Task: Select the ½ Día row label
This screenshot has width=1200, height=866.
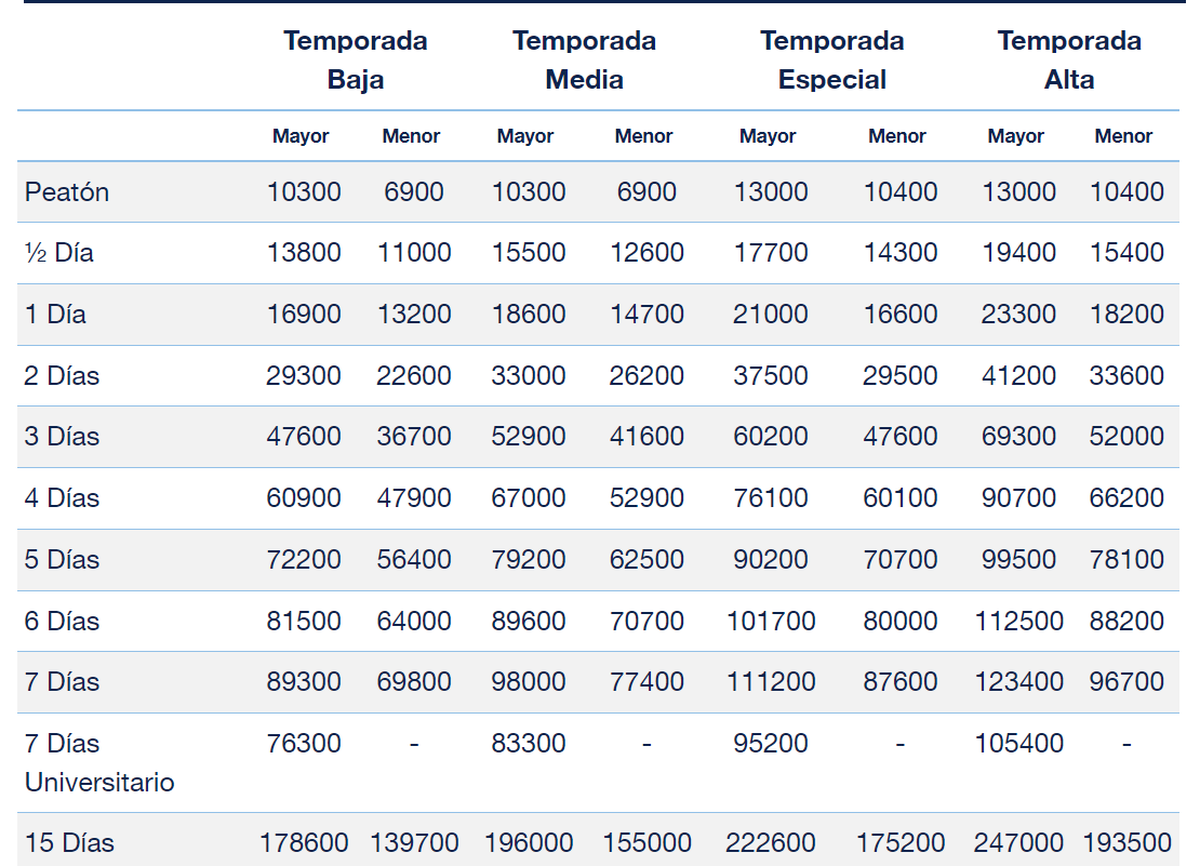Action: click(x=59, y=253)
